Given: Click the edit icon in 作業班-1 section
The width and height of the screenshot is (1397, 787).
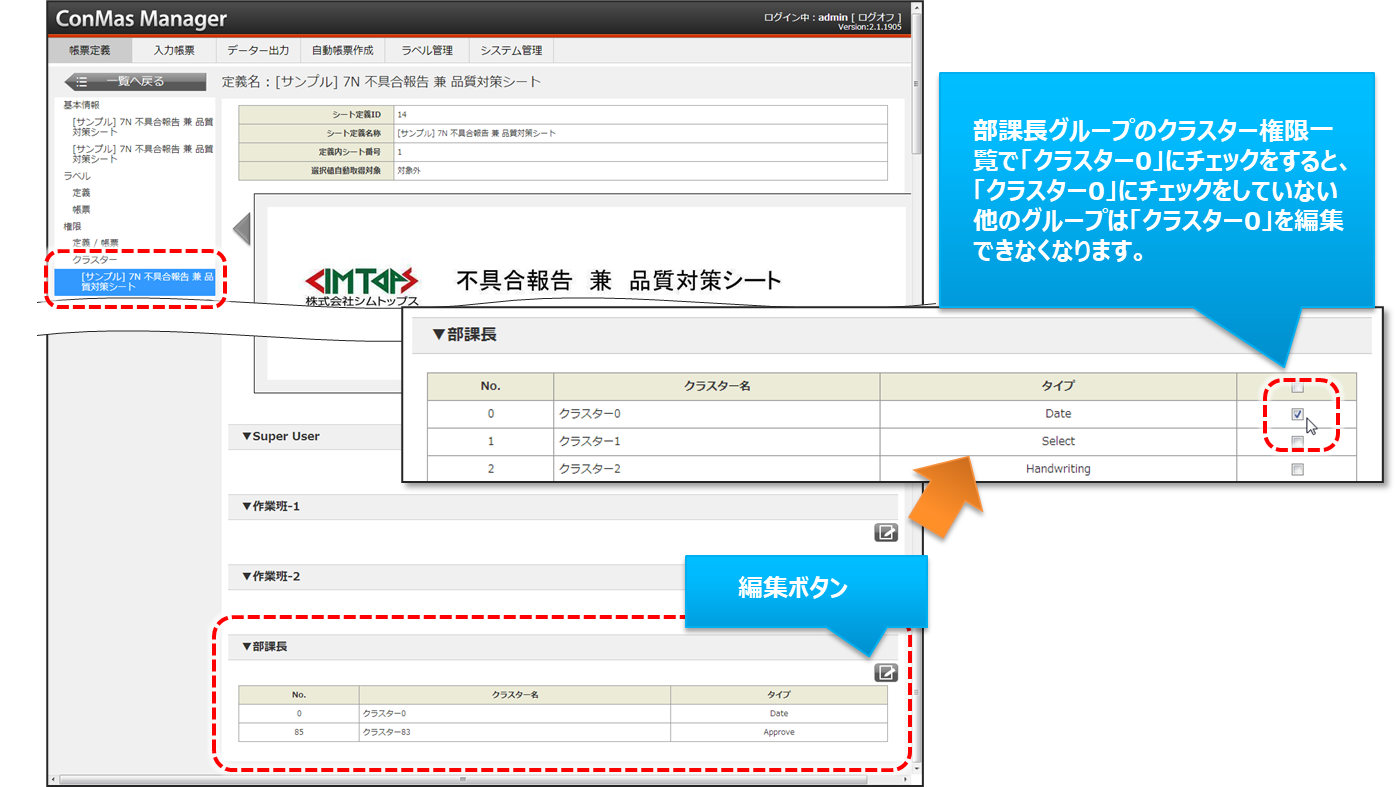Looking at the screenshot, I should (885, 533).
